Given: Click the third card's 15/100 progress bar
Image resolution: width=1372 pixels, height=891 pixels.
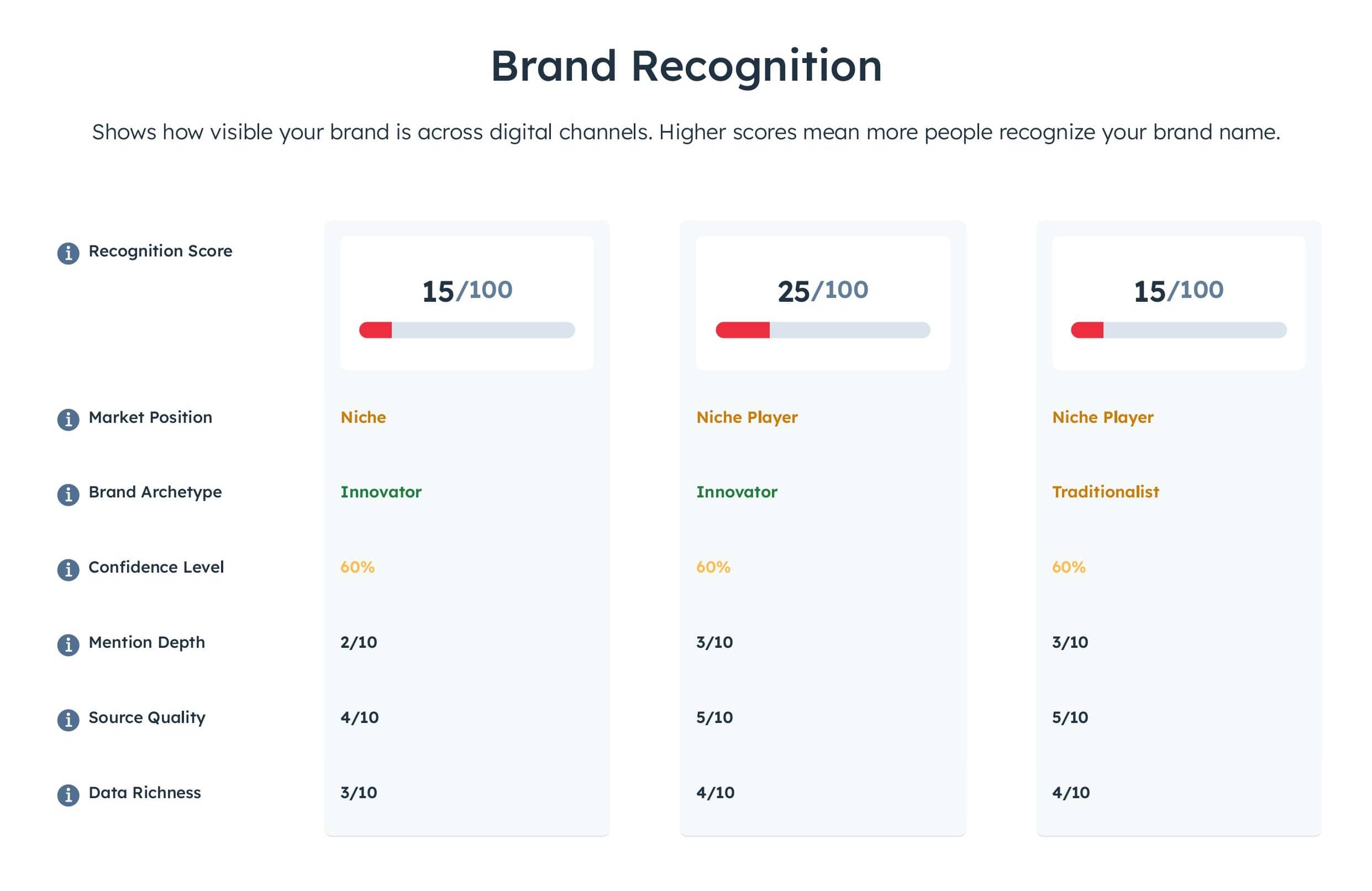Looking at the screenshot, I should click(1178, 330).
